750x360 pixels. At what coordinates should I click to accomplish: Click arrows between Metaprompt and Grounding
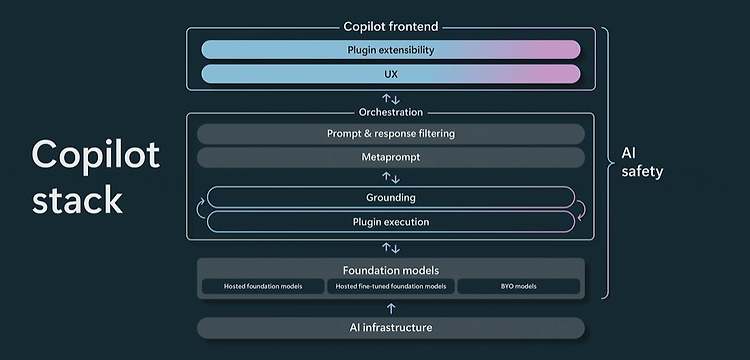point(390,178)
